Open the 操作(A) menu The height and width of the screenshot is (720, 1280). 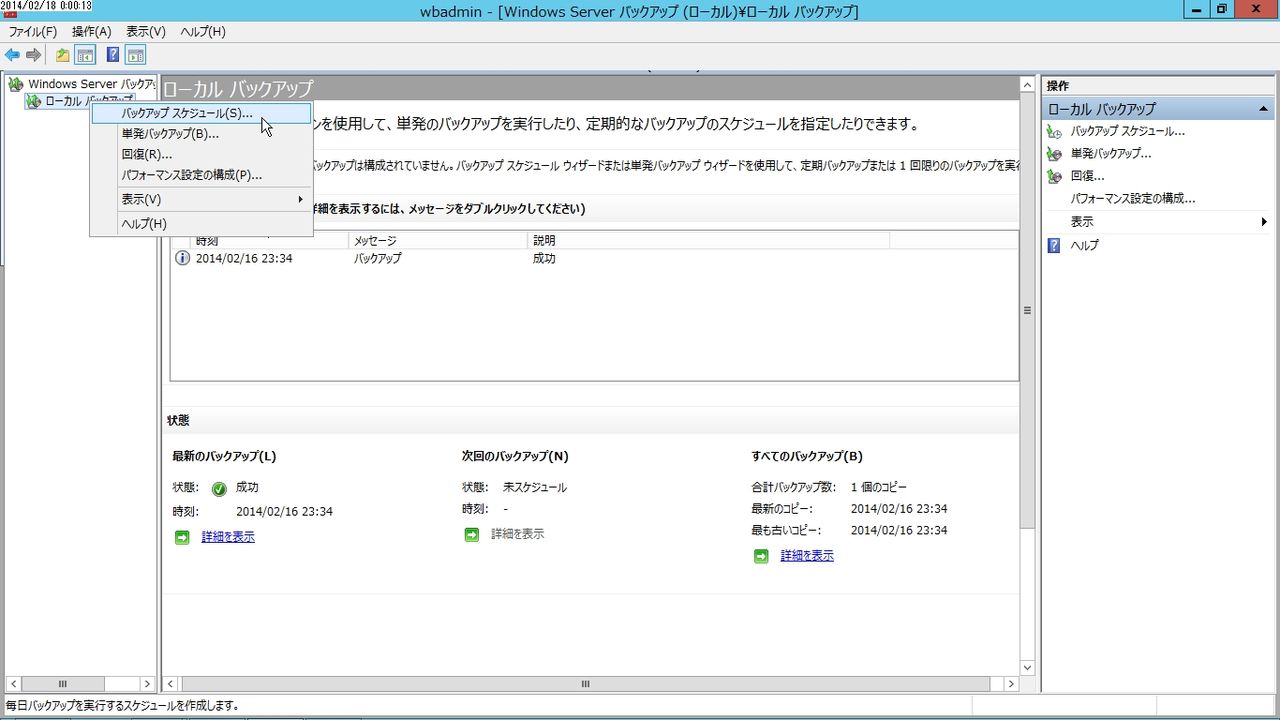91,32
